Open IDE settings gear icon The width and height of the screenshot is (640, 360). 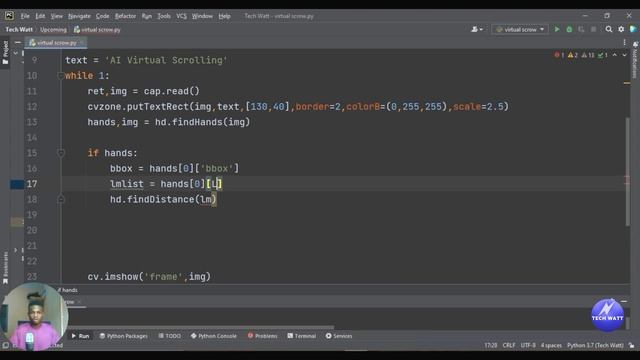pos(621,29)
